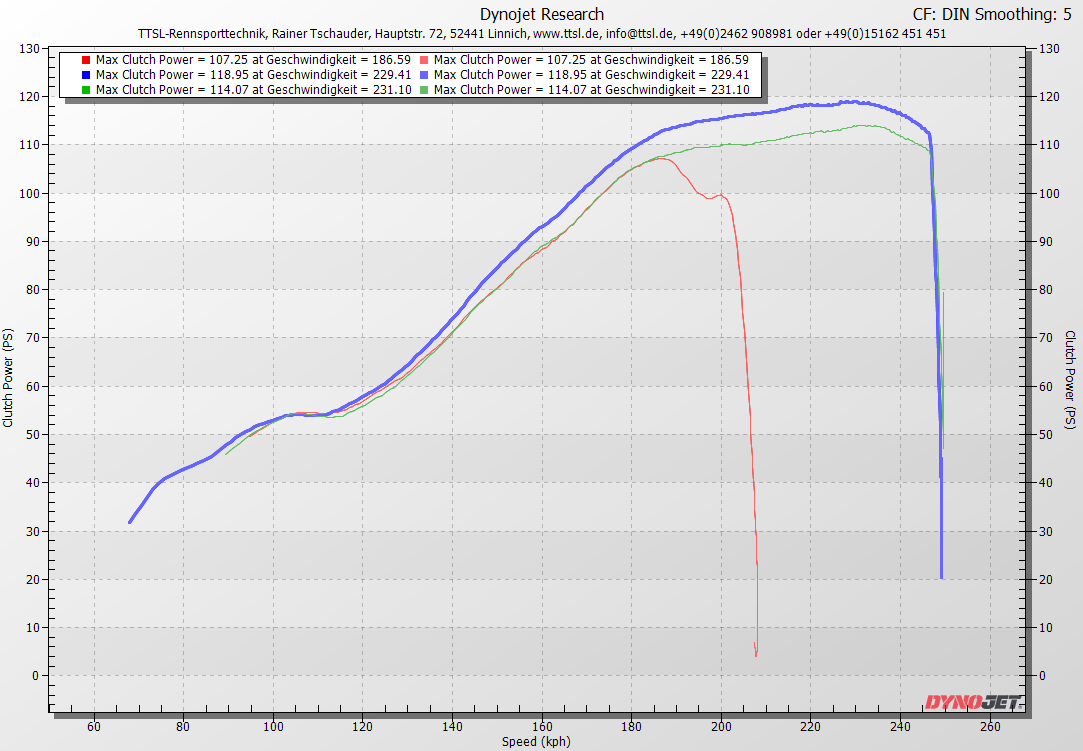Click the red legend square in left column
The image size is (1083, 751).
click(86, 60)
